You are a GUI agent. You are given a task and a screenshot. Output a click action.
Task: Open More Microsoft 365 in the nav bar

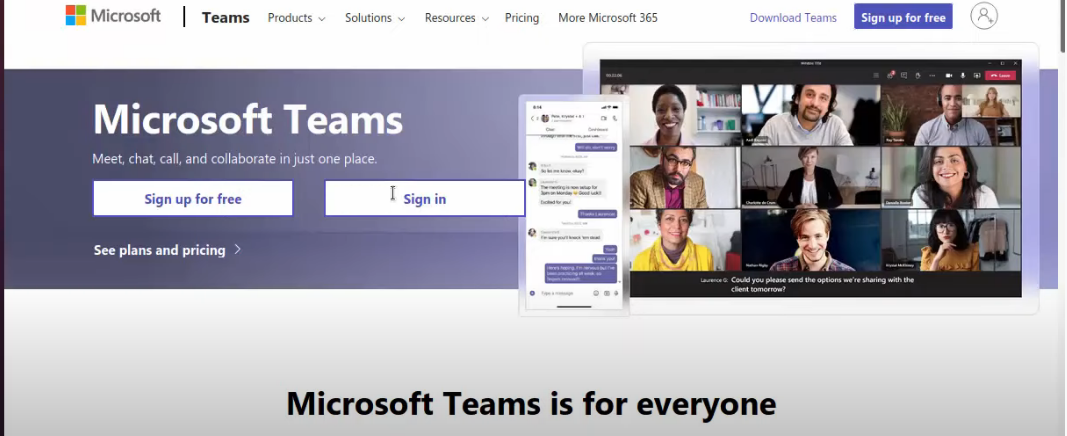[608, 18]
